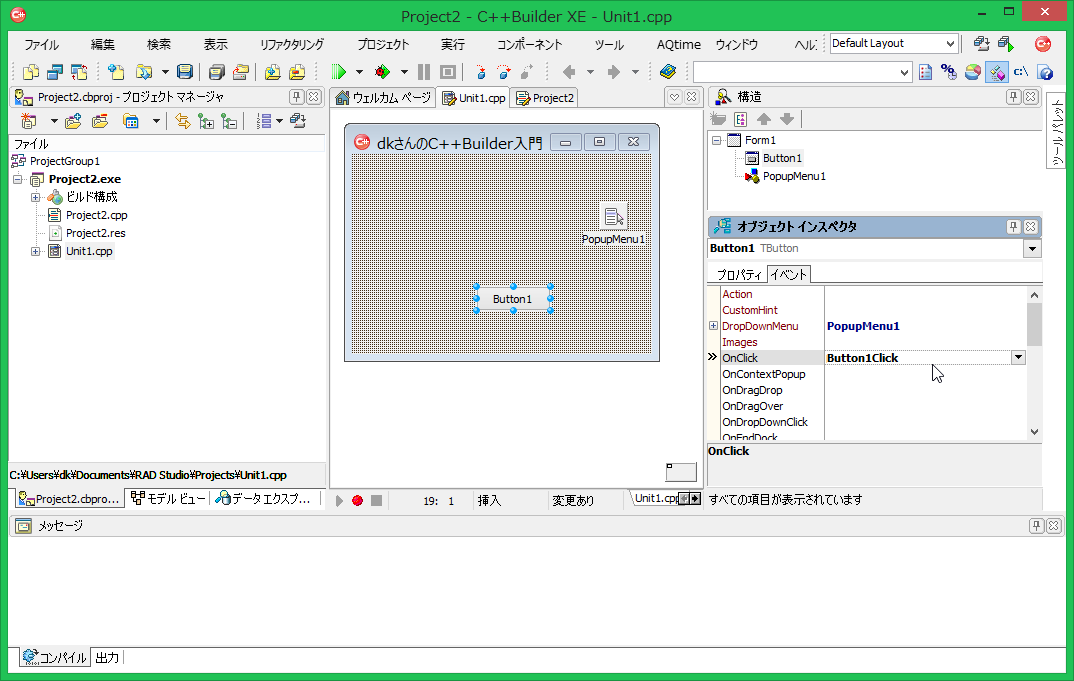1074x681 pixels.
Task: Click the green Run button in toolbar
Action: click(338, 72)
